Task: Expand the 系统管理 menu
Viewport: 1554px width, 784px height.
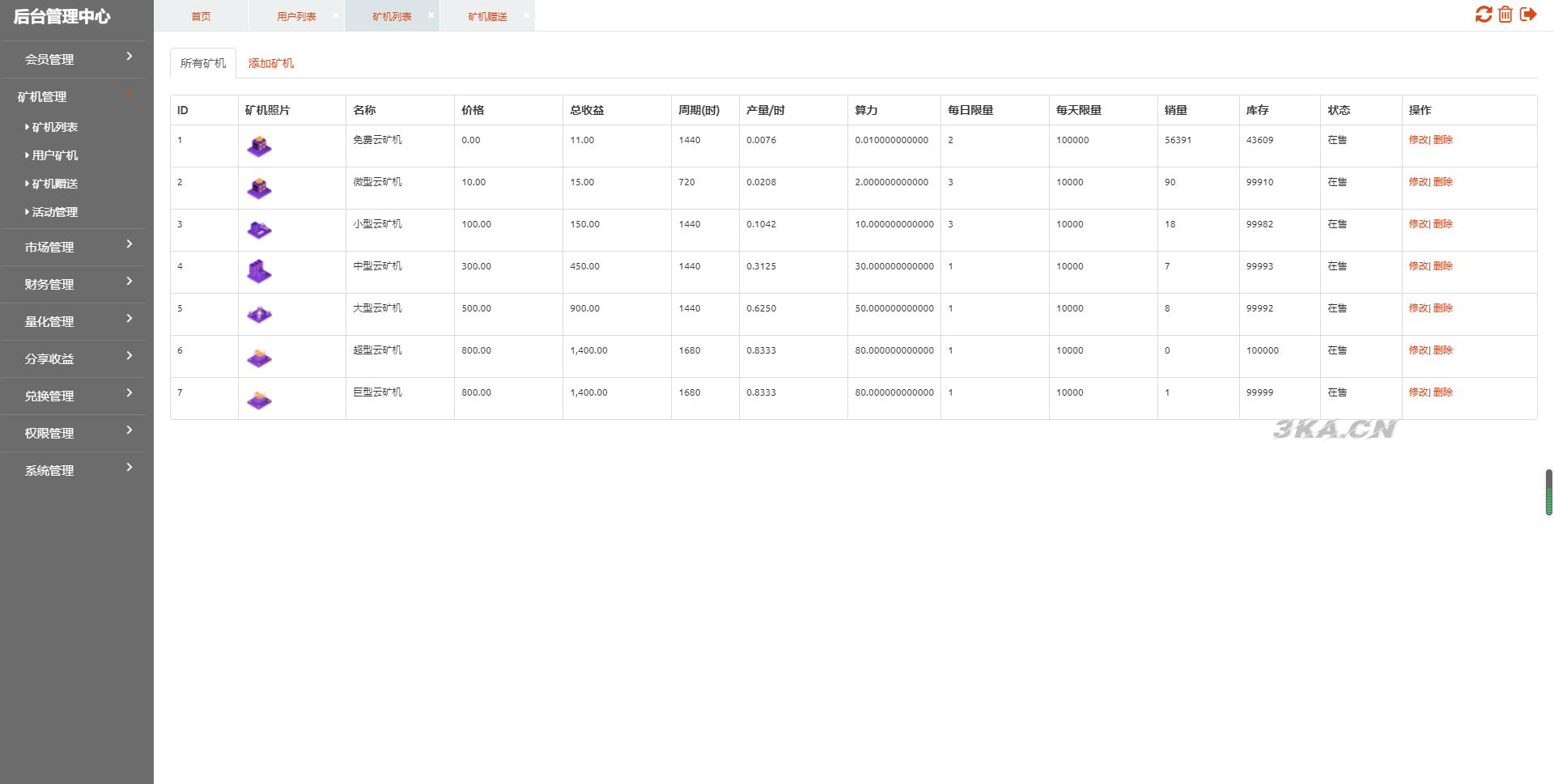Action: [73, 470]
